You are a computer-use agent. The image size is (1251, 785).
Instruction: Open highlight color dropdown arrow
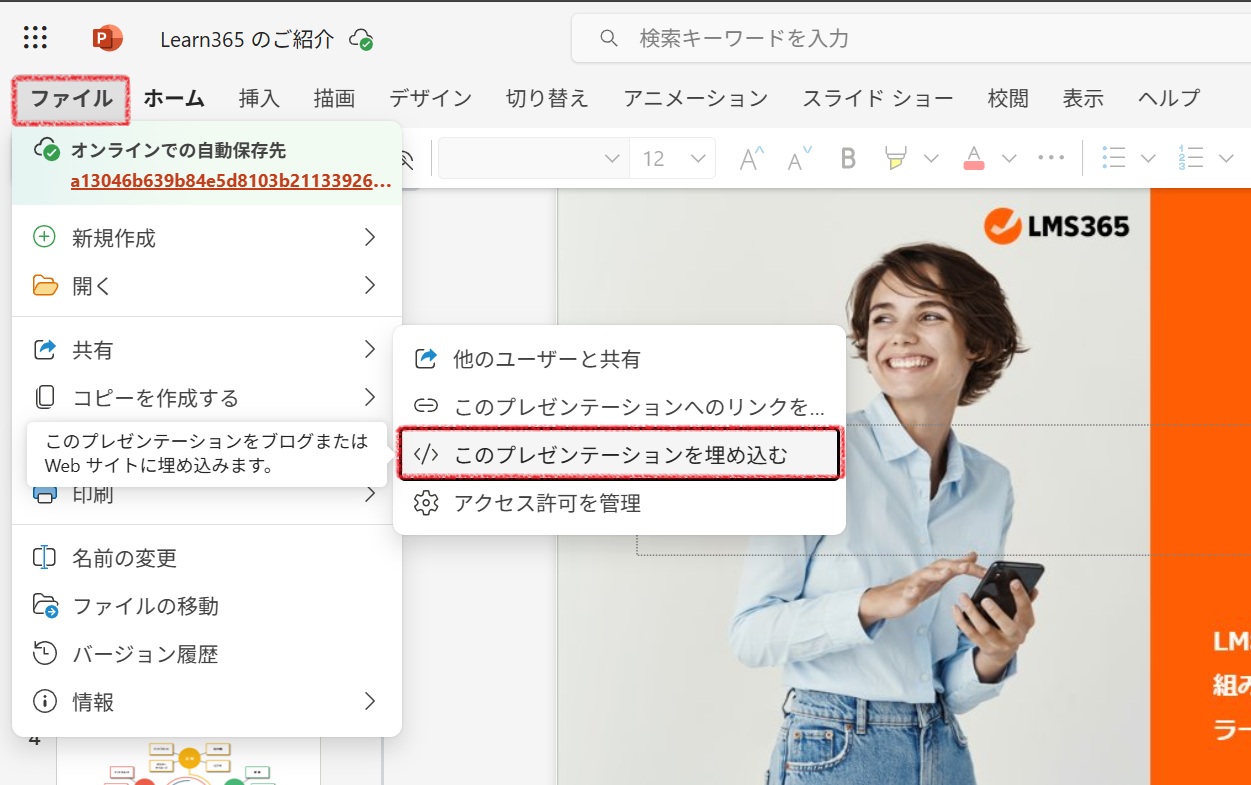tap(931, 158)
